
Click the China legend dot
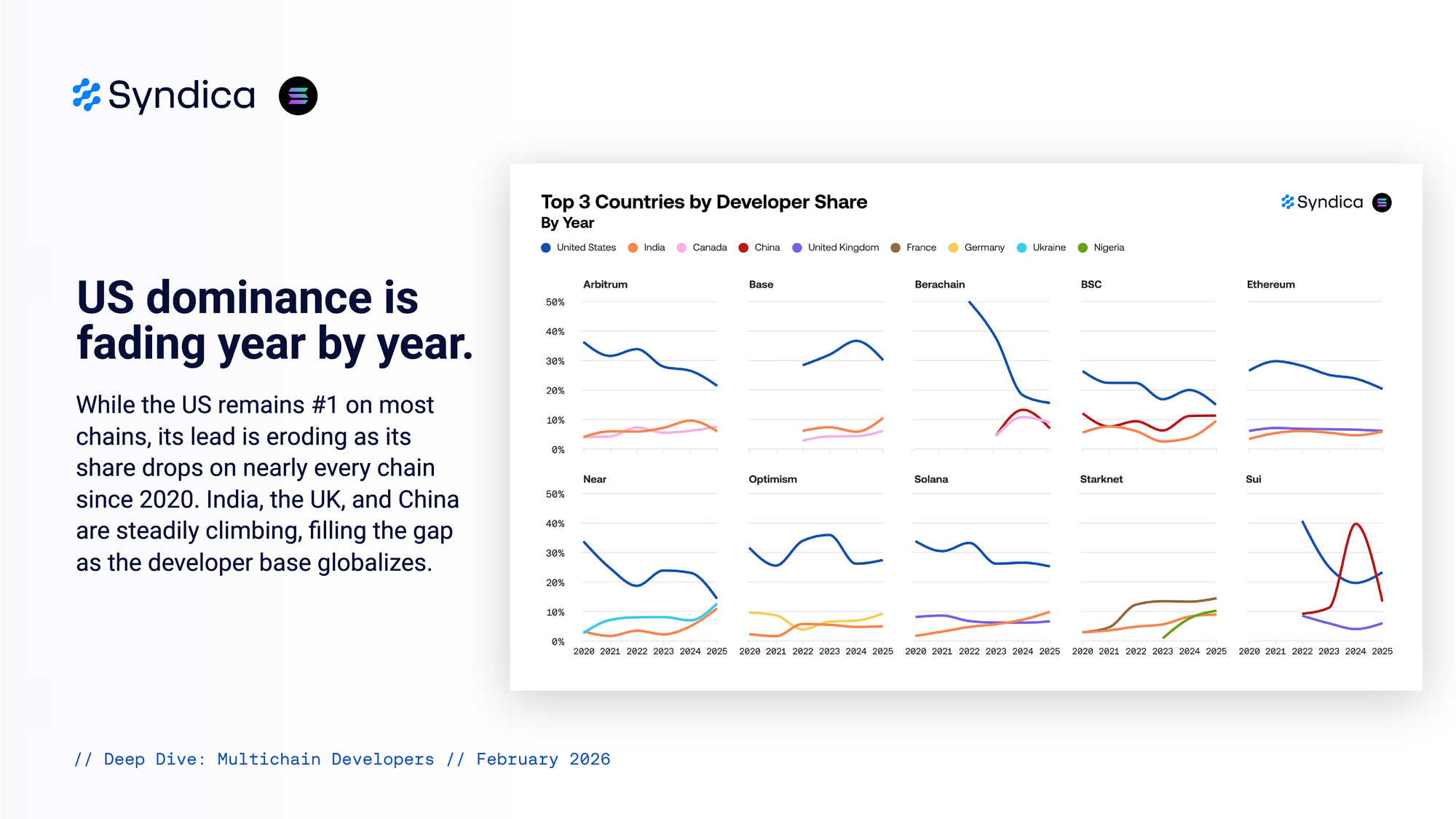tap(743, 248)
